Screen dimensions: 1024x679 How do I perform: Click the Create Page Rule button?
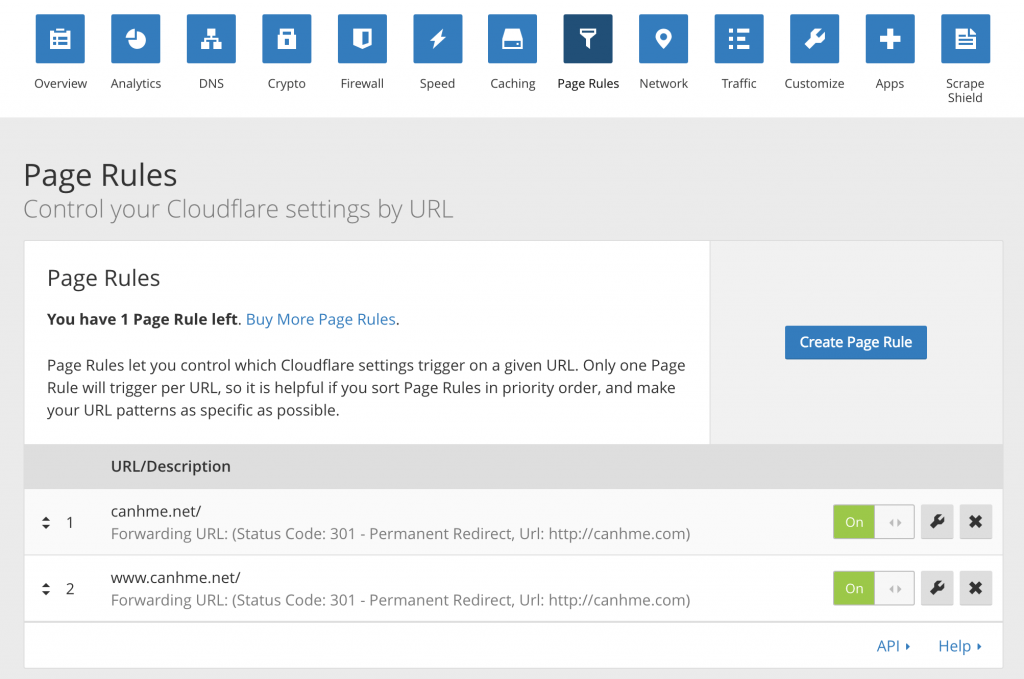click(855, 342)
